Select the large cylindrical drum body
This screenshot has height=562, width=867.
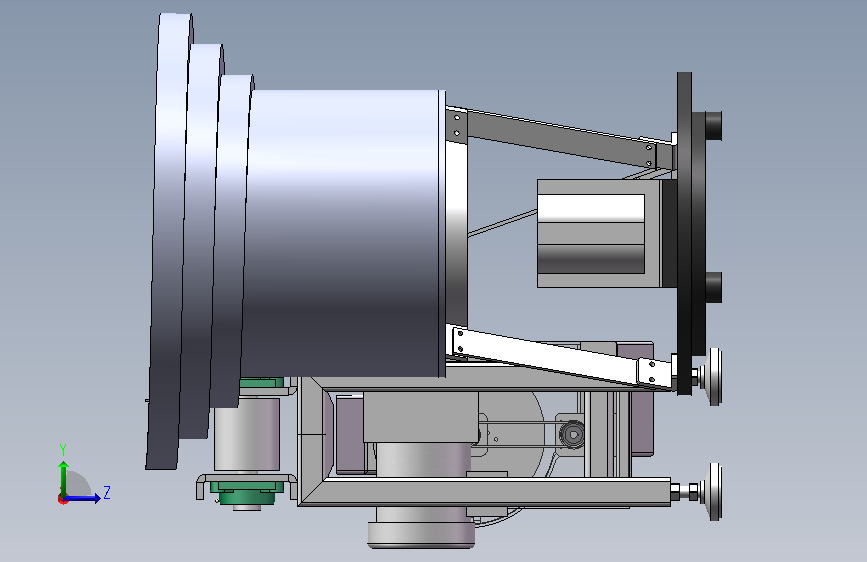[346, 232]
